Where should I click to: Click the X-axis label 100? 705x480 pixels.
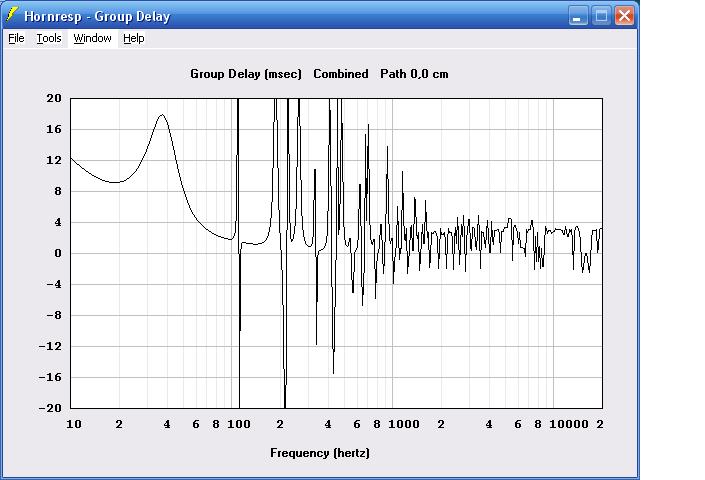point(239,424)
